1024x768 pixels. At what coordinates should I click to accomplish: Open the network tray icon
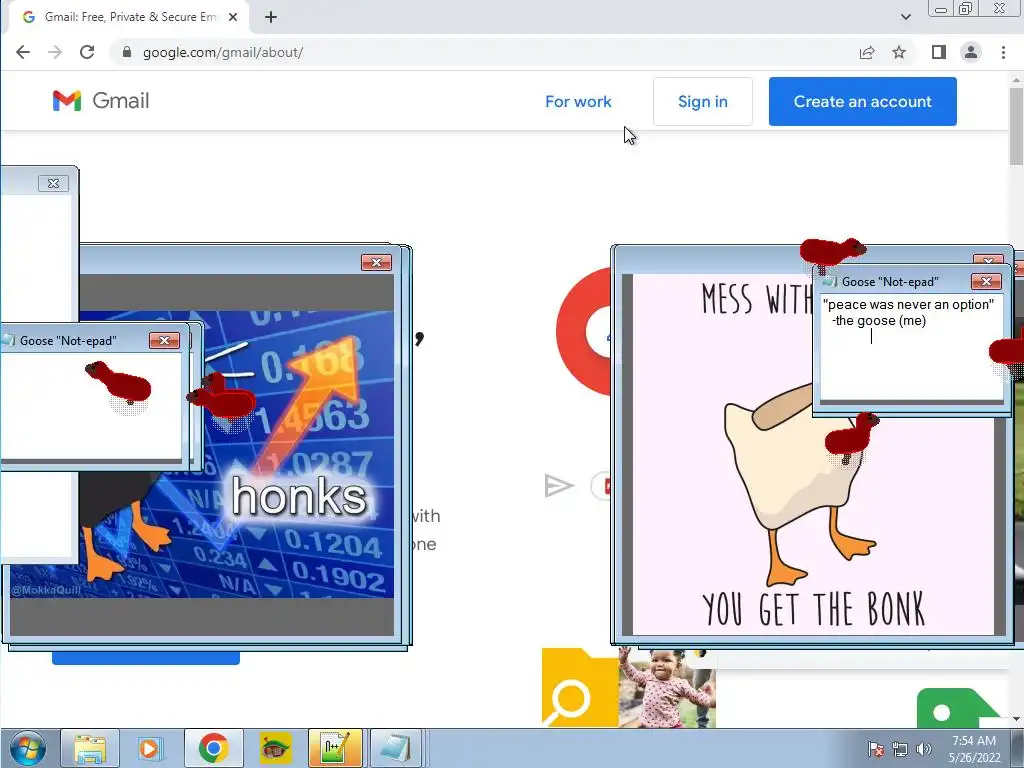[900, 749]
